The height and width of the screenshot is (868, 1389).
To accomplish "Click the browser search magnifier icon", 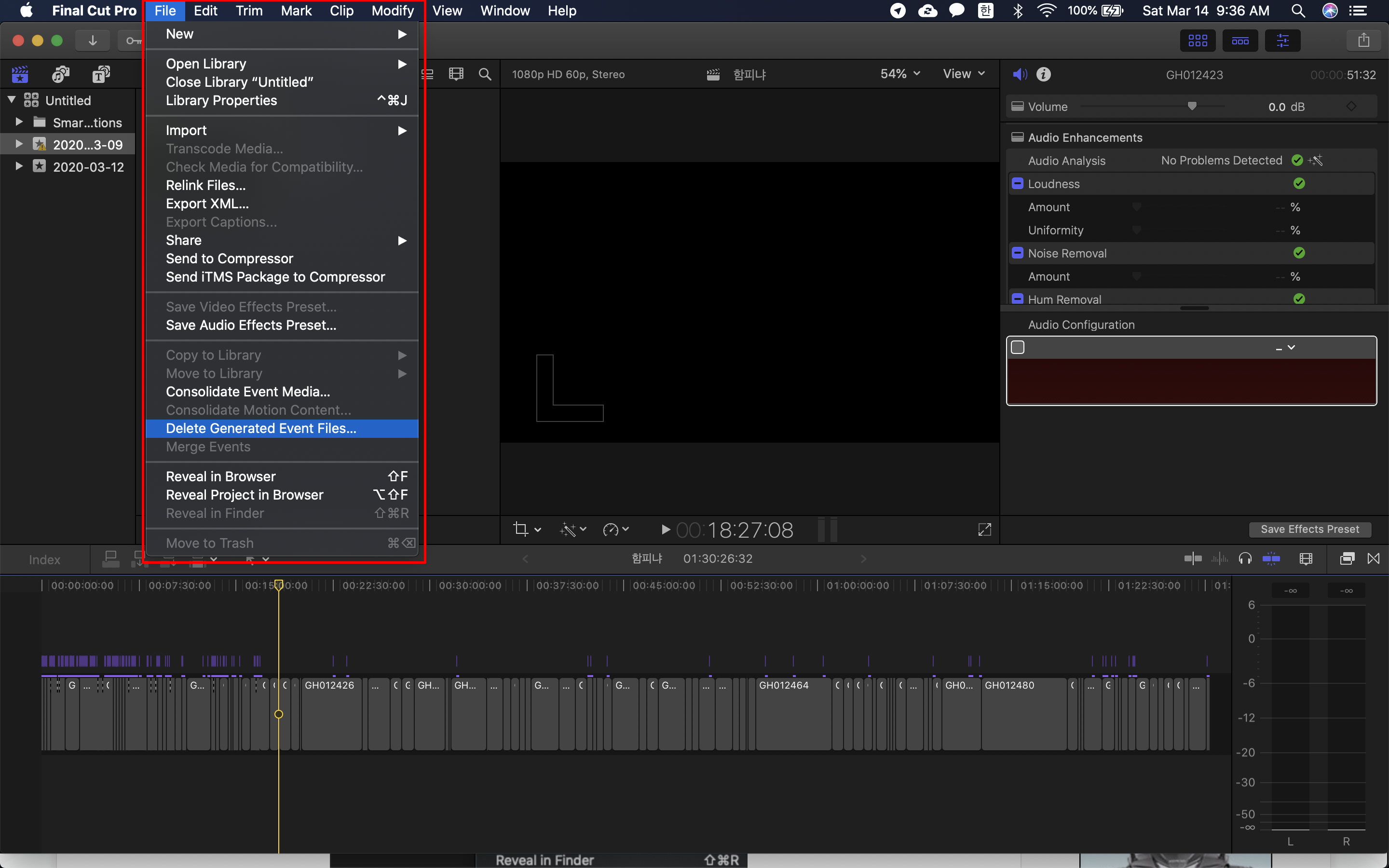I will [485, 74].
